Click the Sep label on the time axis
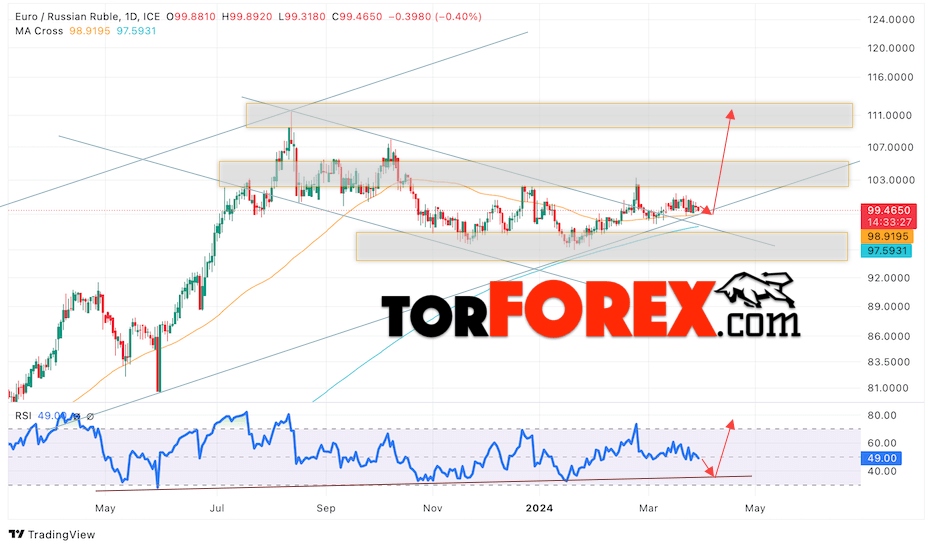Screen dimensions: 933x549 point(325,509)
